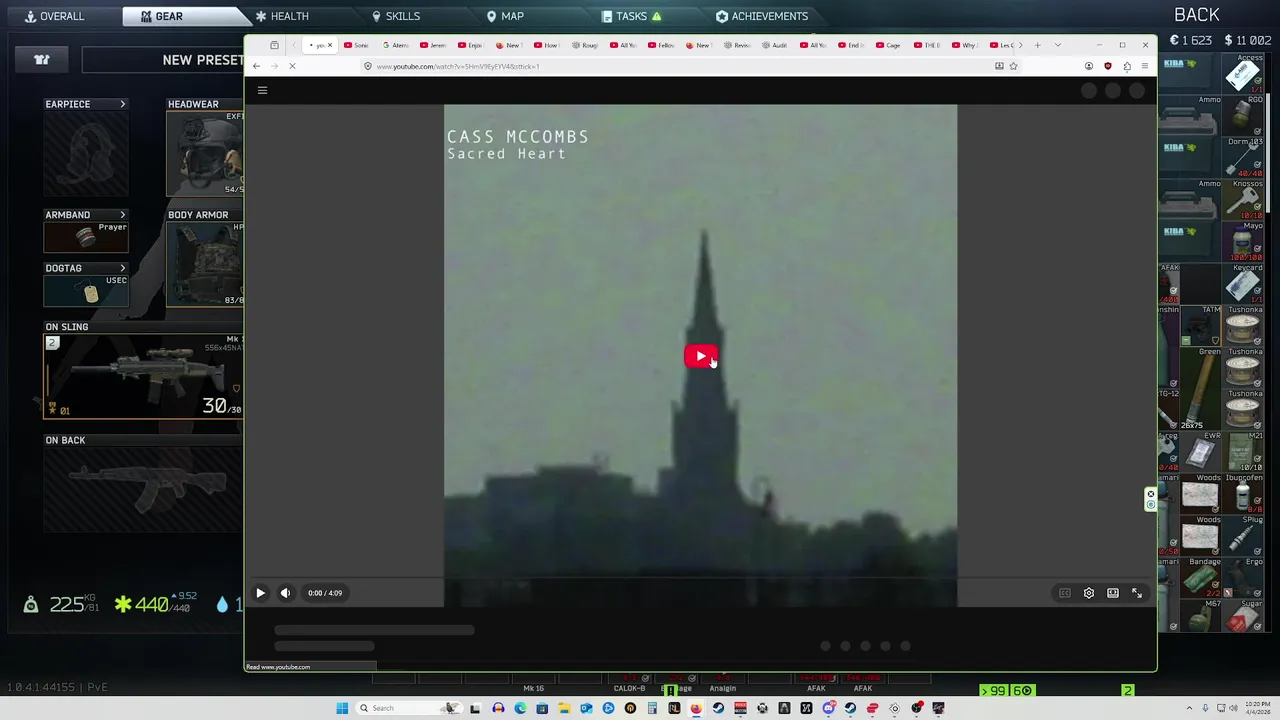This screenshot has width=1280, height=720.
Task: Switch video to fullscreen mode
Action: (1137, 593)
